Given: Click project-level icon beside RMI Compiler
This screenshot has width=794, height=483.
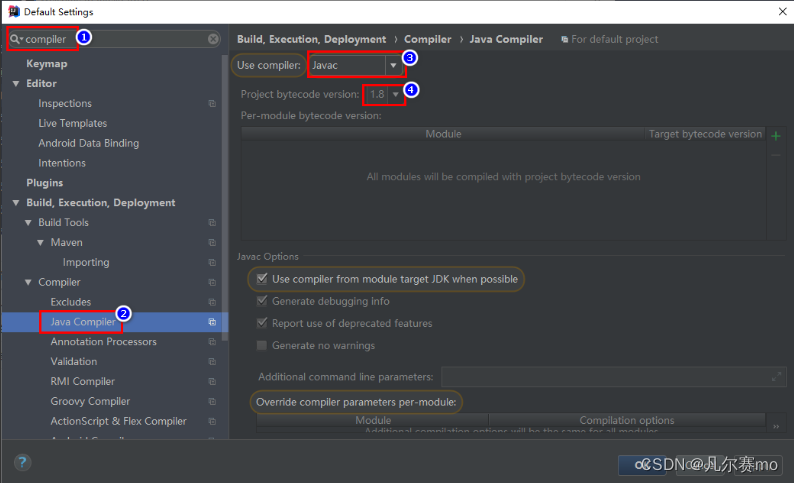Looking at the screenshot, I should pos(212,381).
